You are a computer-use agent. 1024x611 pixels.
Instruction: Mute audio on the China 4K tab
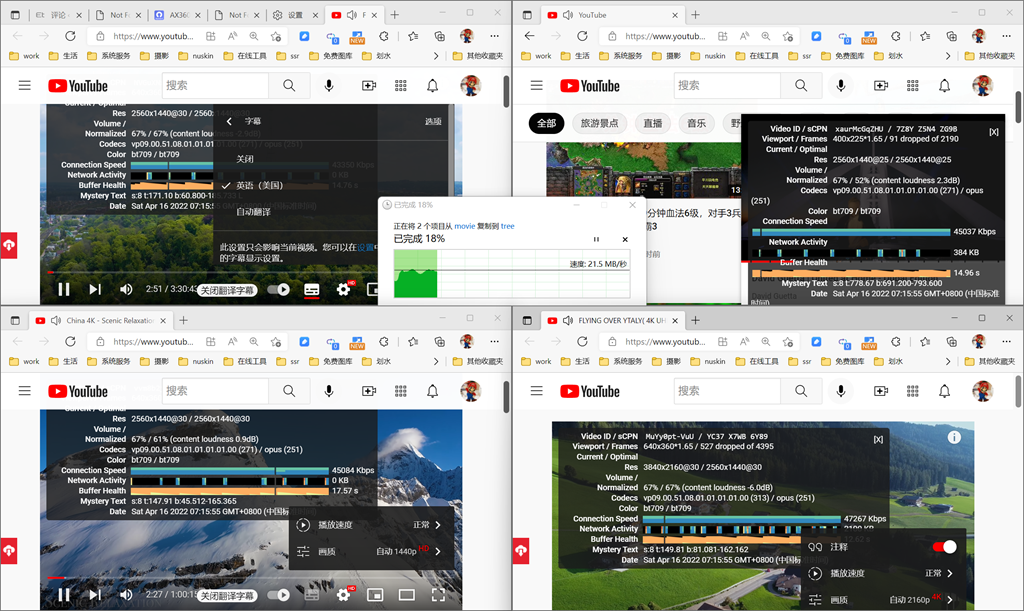[56, 321]
